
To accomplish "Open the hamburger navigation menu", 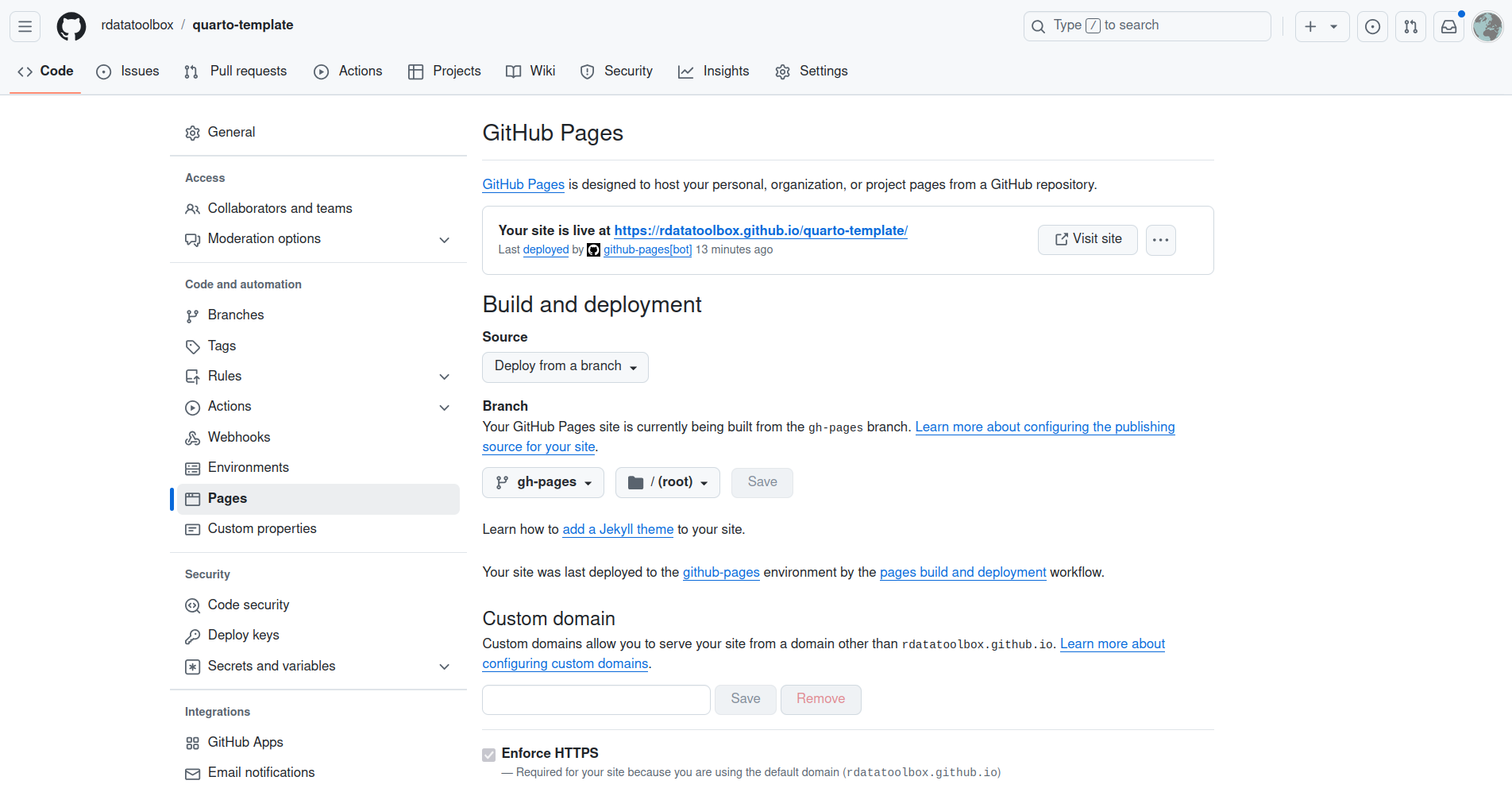I will [x=25, y=26].
